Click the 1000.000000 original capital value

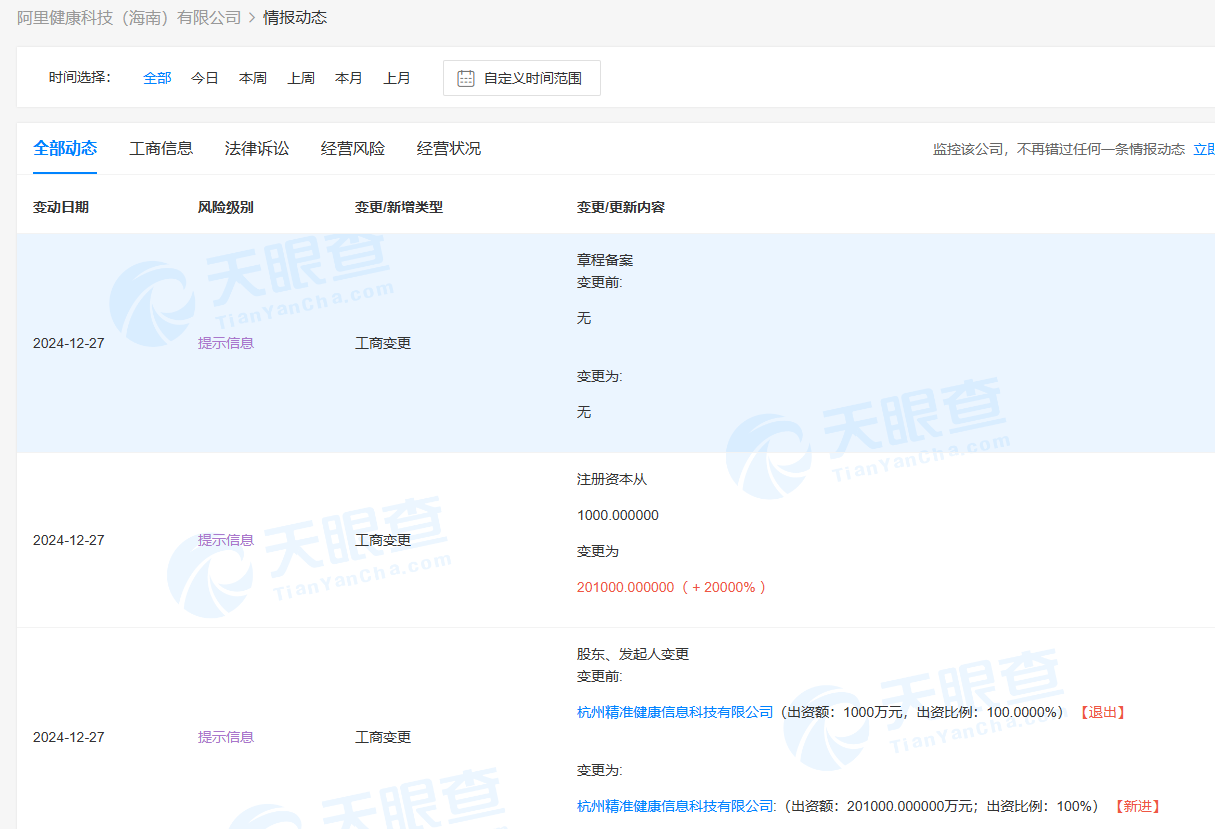coord(618,516)
